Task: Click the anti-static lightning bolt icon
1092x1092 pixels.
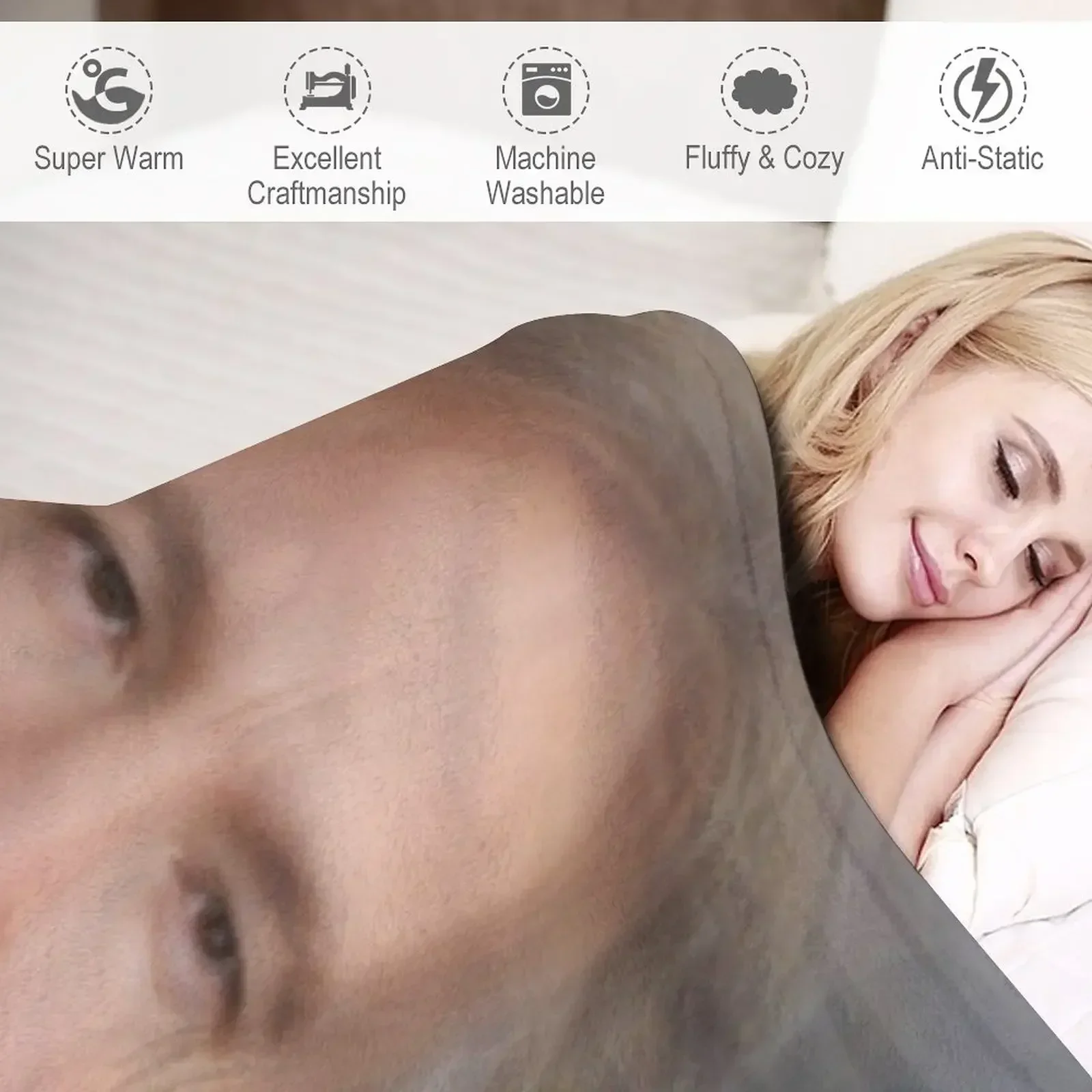Action: 983,90
